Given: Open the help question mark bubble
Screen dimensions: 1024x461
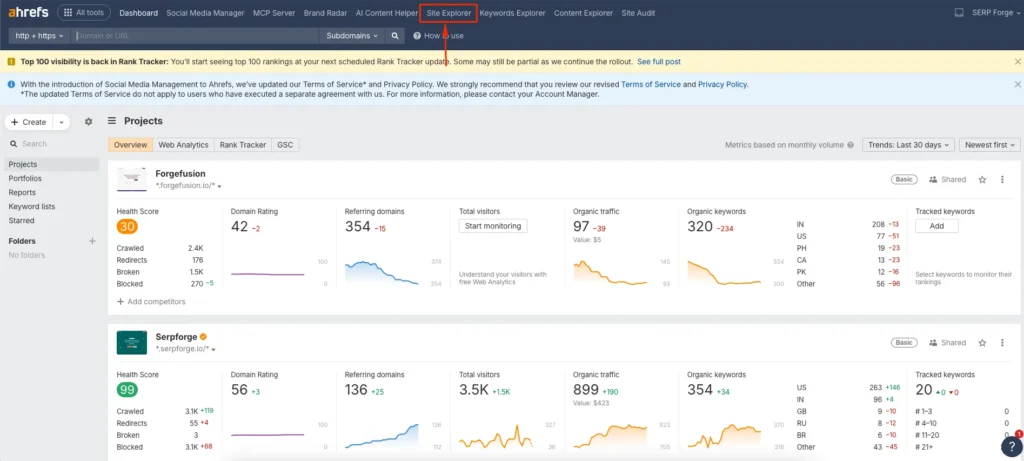Looking at the screenshot, I should coord(1010,447).
